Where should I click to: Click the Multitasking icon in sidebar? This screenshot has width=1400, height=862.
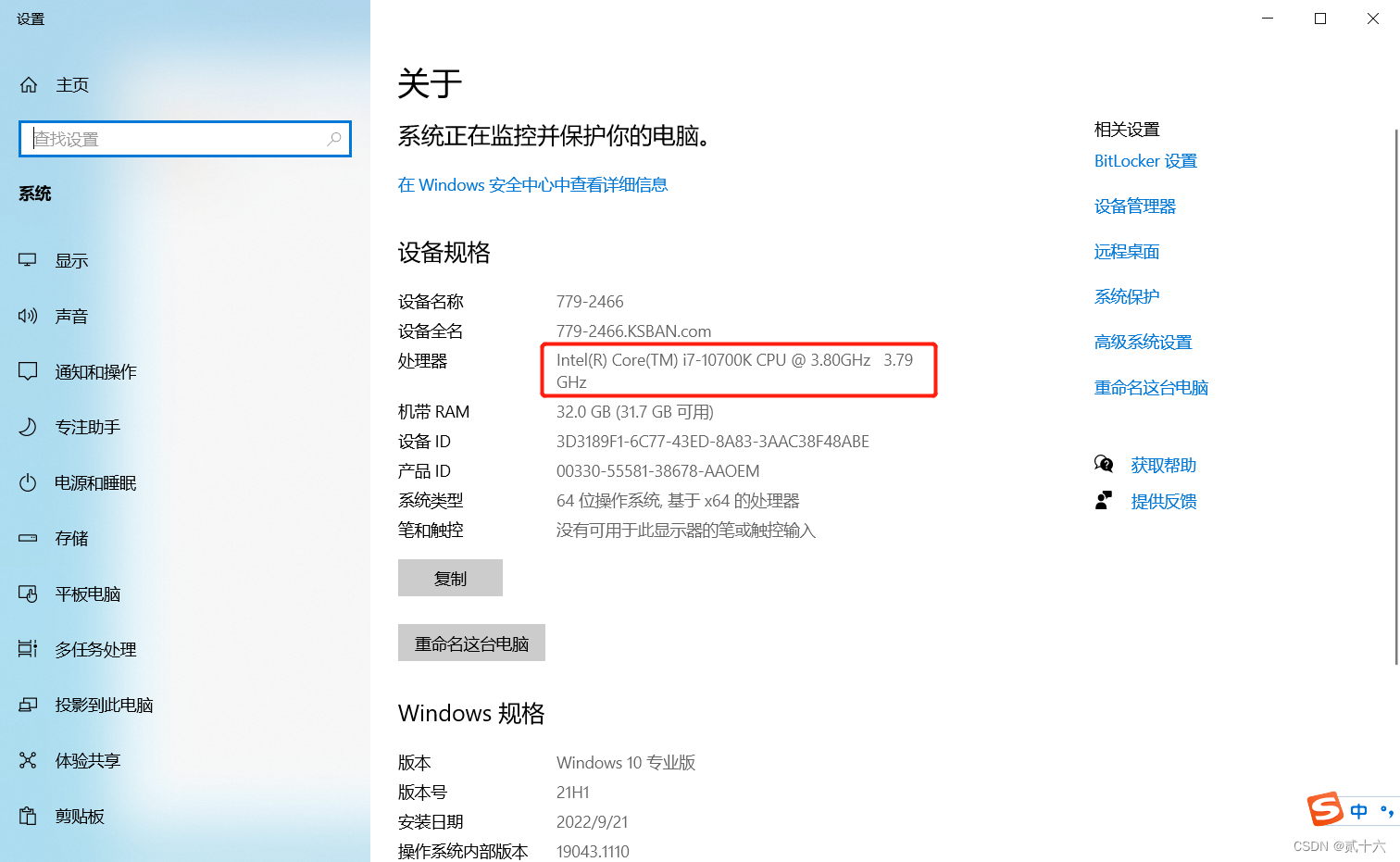28,649
